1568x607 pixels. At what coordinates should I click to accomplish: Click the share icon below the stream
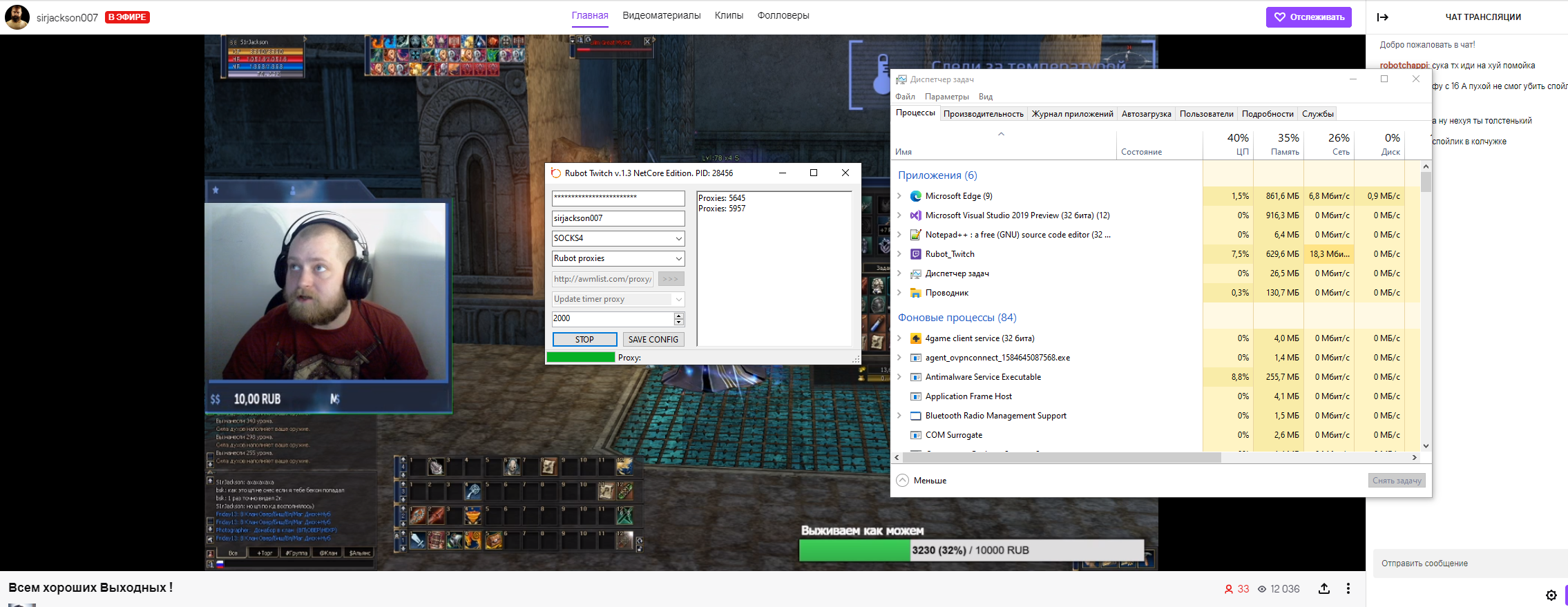[x=1323, y=589]
